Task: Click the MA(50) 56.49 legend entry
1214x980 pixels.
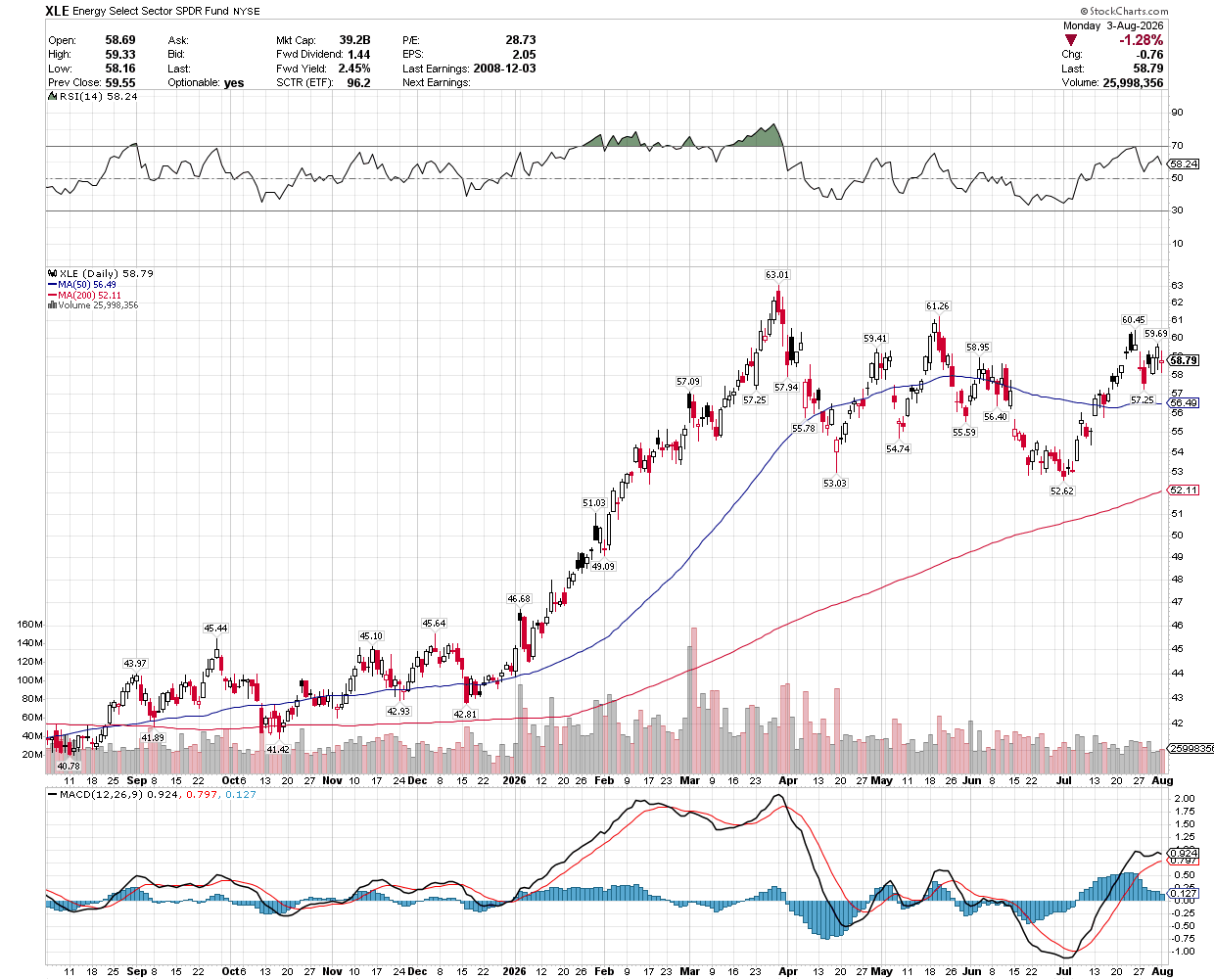Action: (x=82, y=285)
